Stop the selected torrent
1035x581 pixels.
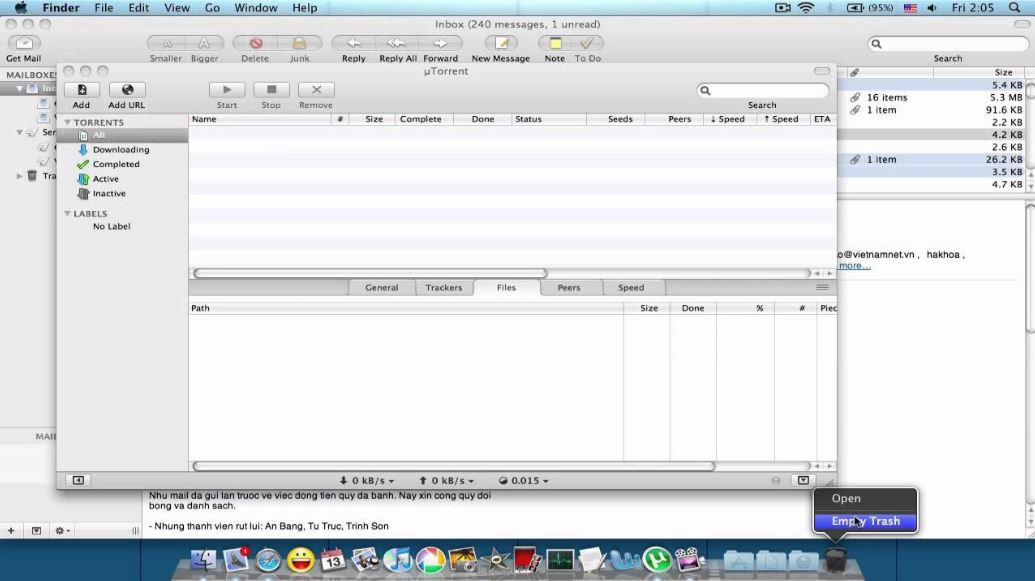(x=270, y=95)
